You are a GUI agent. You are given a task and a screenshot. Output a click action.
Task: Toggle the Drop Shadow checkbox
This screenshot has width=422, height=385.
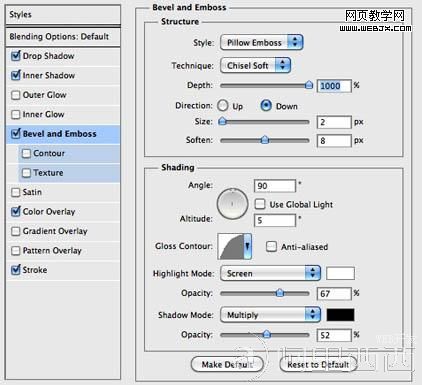[x=15, y=56]
